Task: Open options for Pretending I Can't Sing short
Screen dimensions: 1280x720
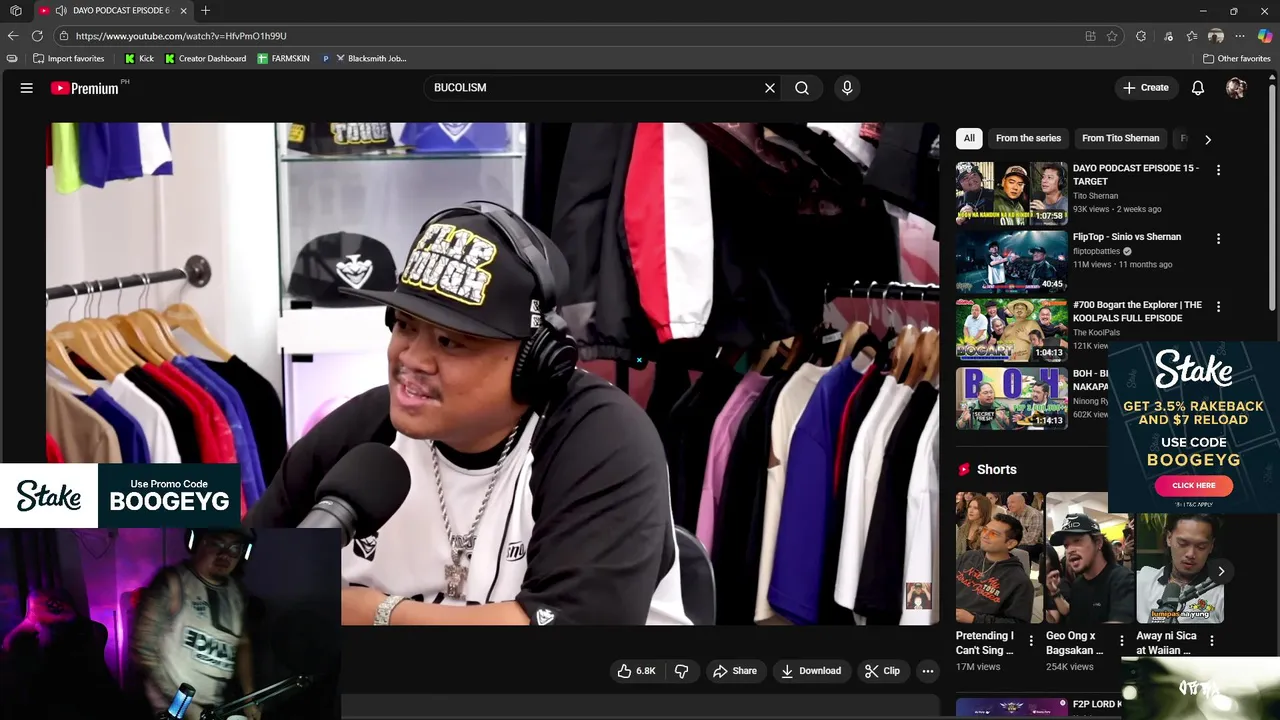Action: tap(1031, 641)
